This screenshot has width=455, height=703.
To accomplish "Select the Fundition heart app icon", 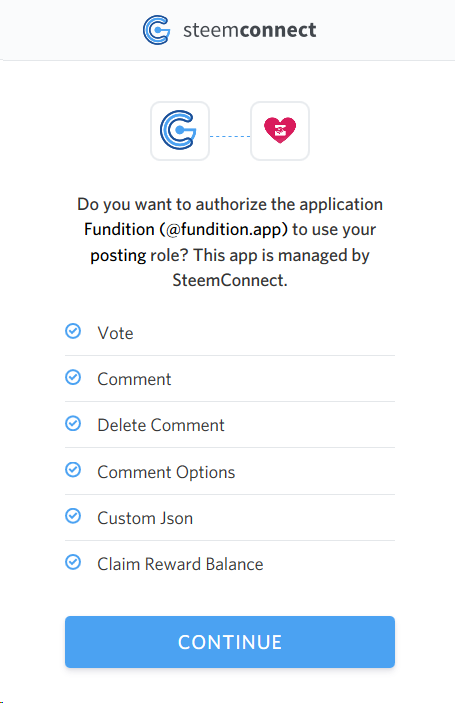I will 280,130.
